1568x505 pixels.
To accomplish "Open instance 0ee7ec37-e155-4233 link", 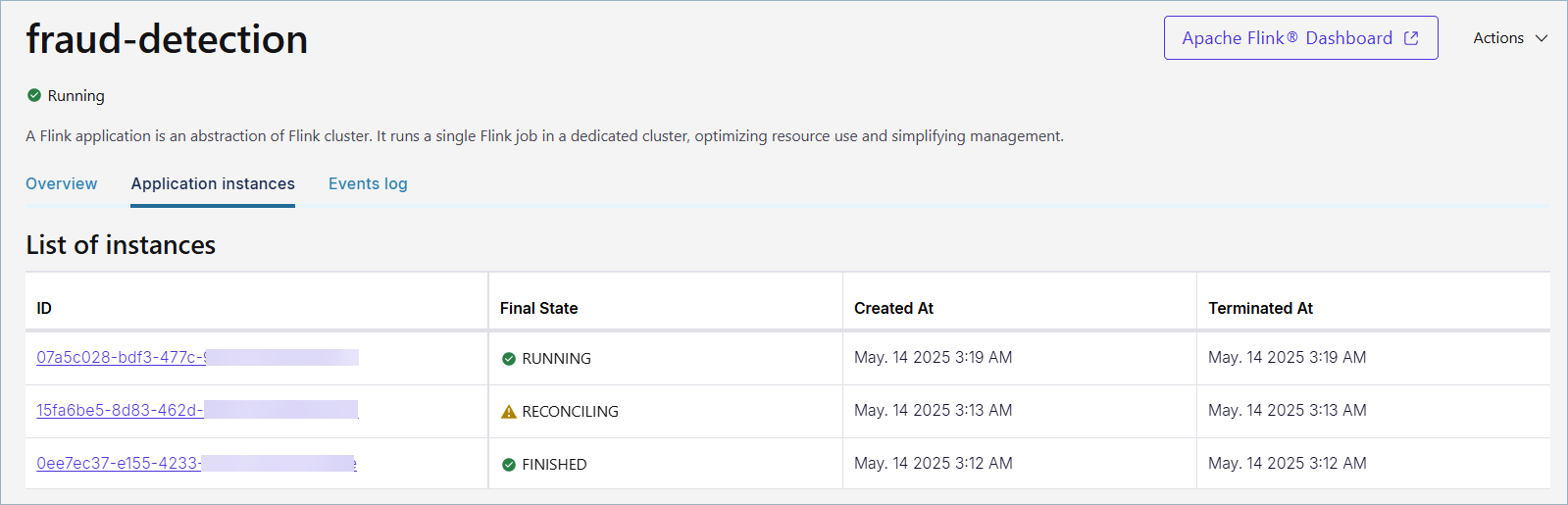I will (118, 464).
